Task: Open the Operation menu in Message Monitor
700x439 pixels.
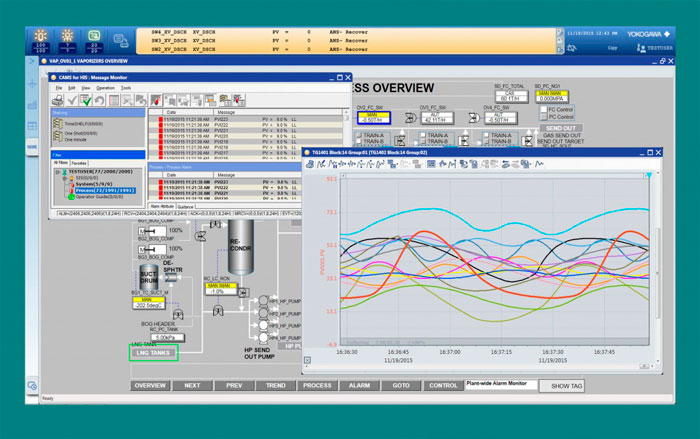Action: 103,88
